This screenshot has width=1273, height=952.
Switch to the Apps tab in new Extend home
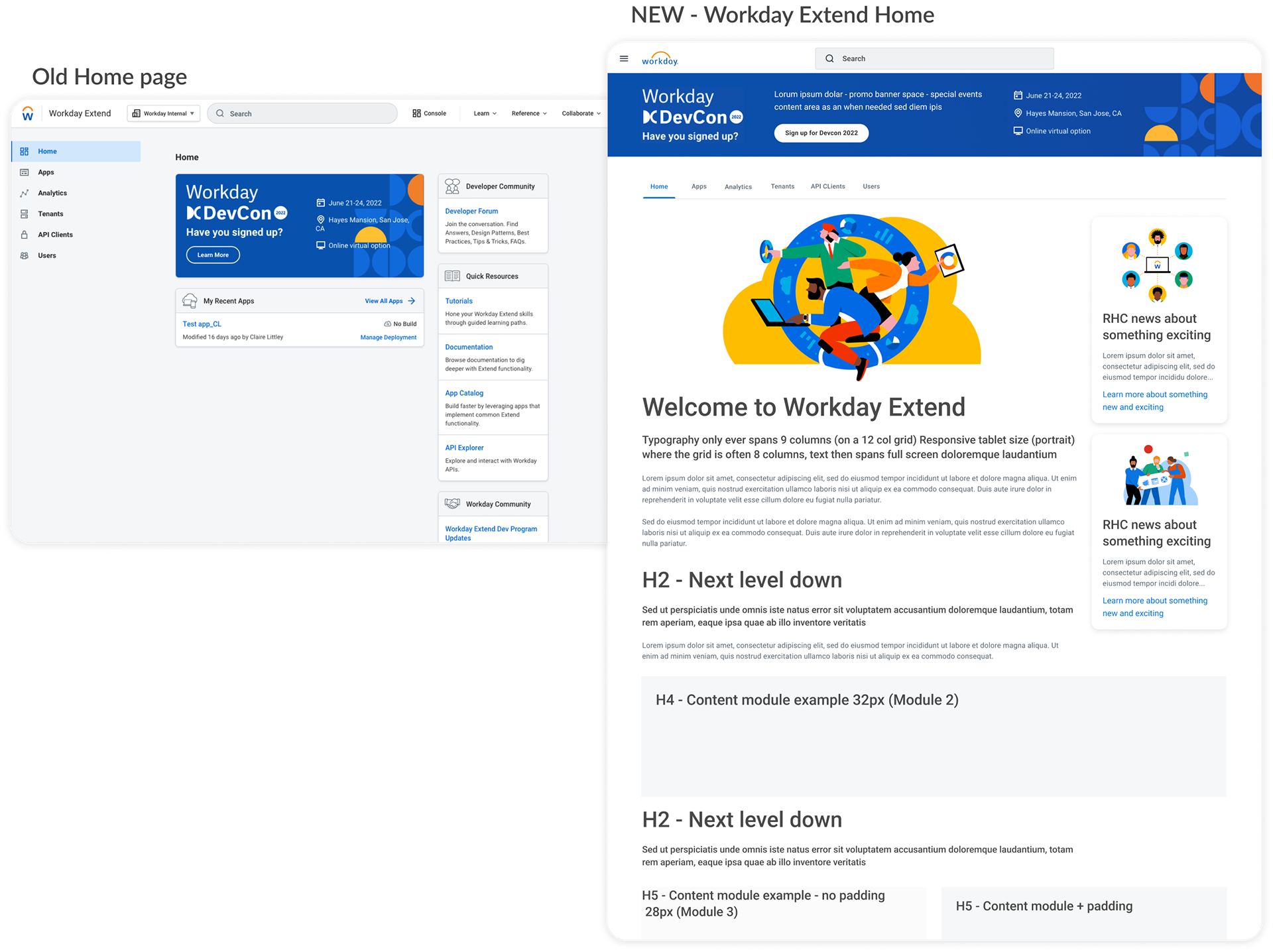(x=699, y=187)
